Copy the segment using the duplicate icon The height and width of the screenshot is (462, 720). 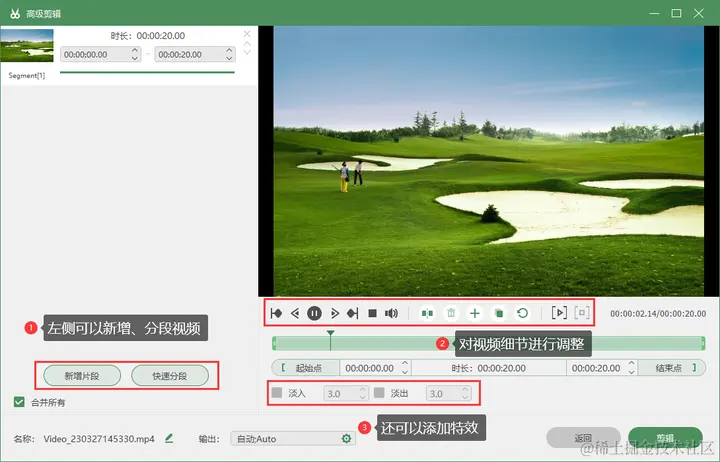tap(499, 313)
